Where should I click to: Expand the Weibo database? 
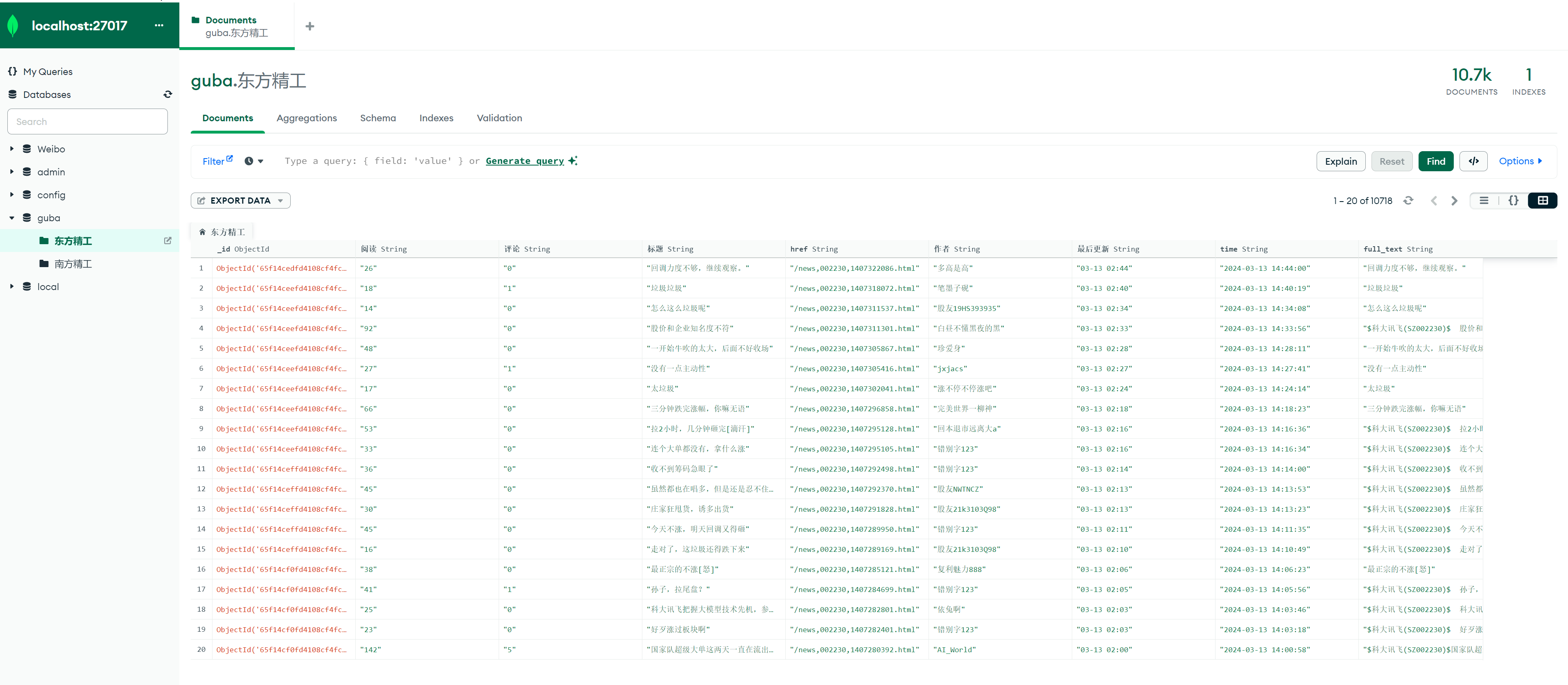(11, 149)
